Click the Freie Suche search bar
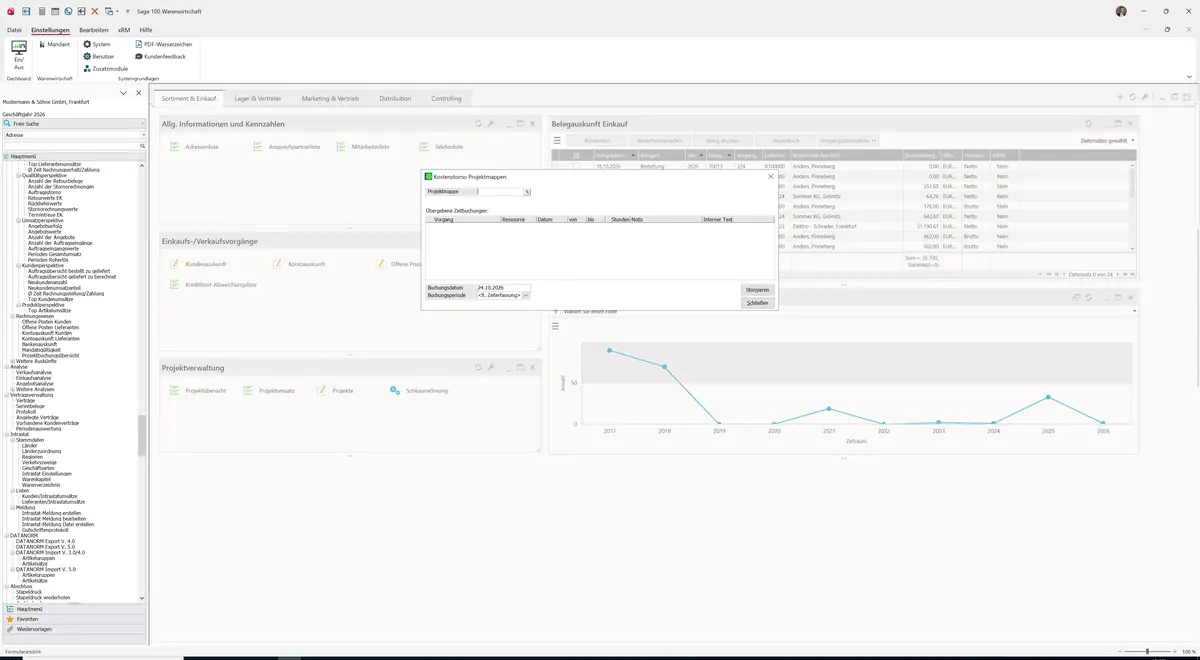The height and width of the screenshot is (660, 1200). click(x=74, y=123)
